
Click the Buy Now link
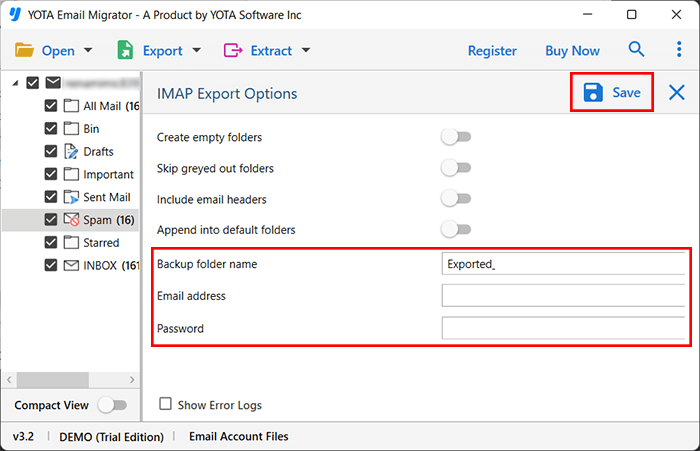tap(572, 50)
